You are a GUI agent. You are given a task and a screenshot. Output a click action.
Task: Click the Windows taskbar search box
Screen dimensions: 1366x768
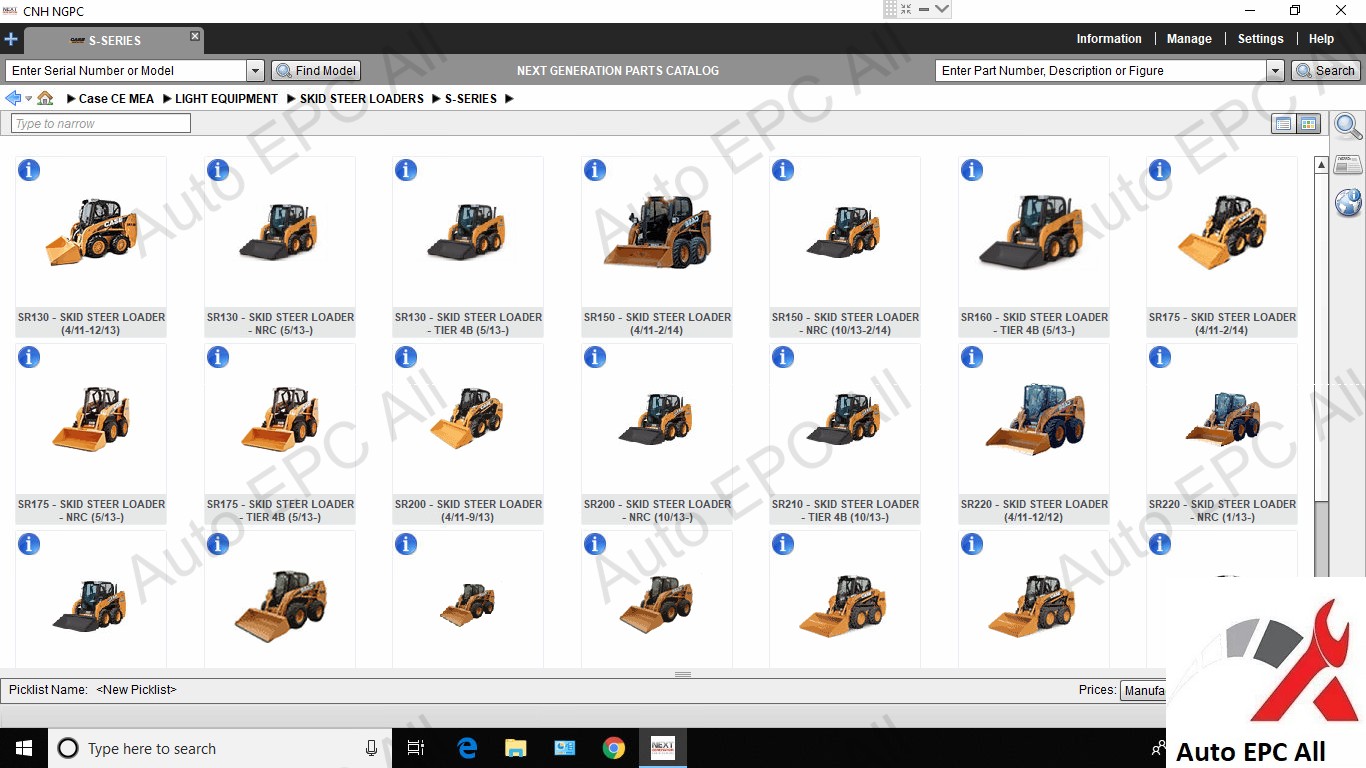[219, 748]
